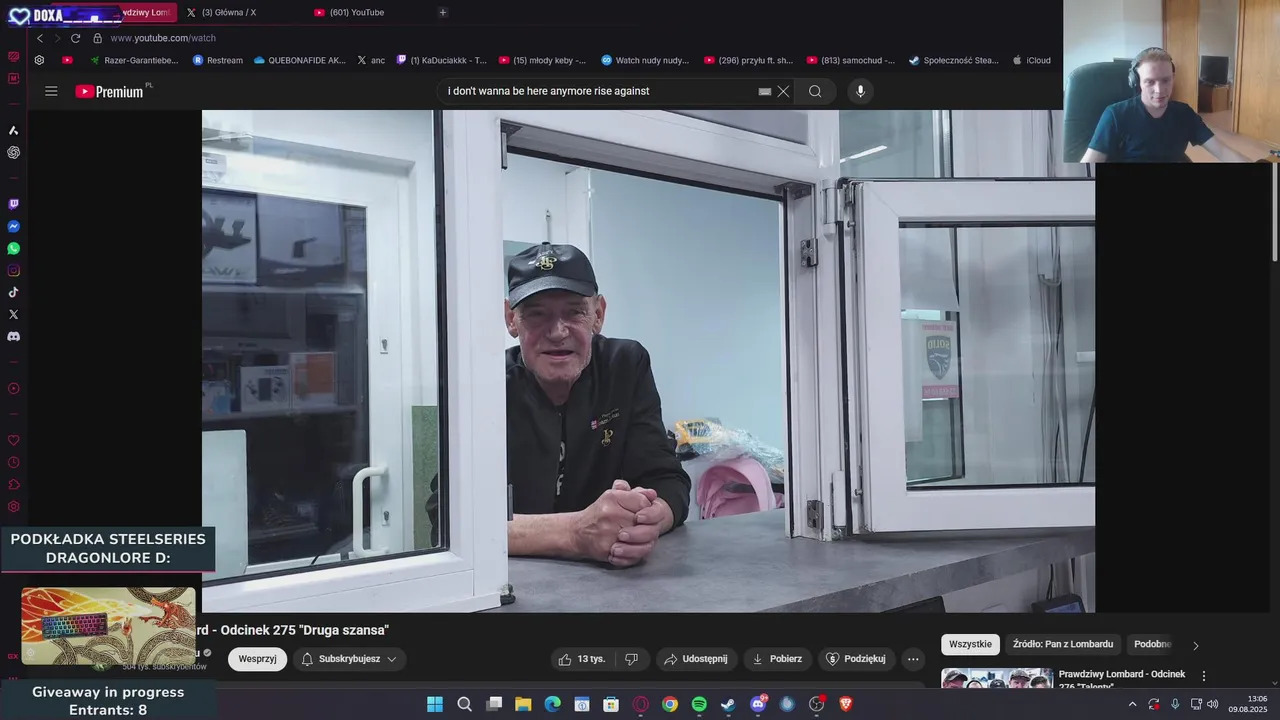Select the Wszystkie filter chip

click(970, 644)
